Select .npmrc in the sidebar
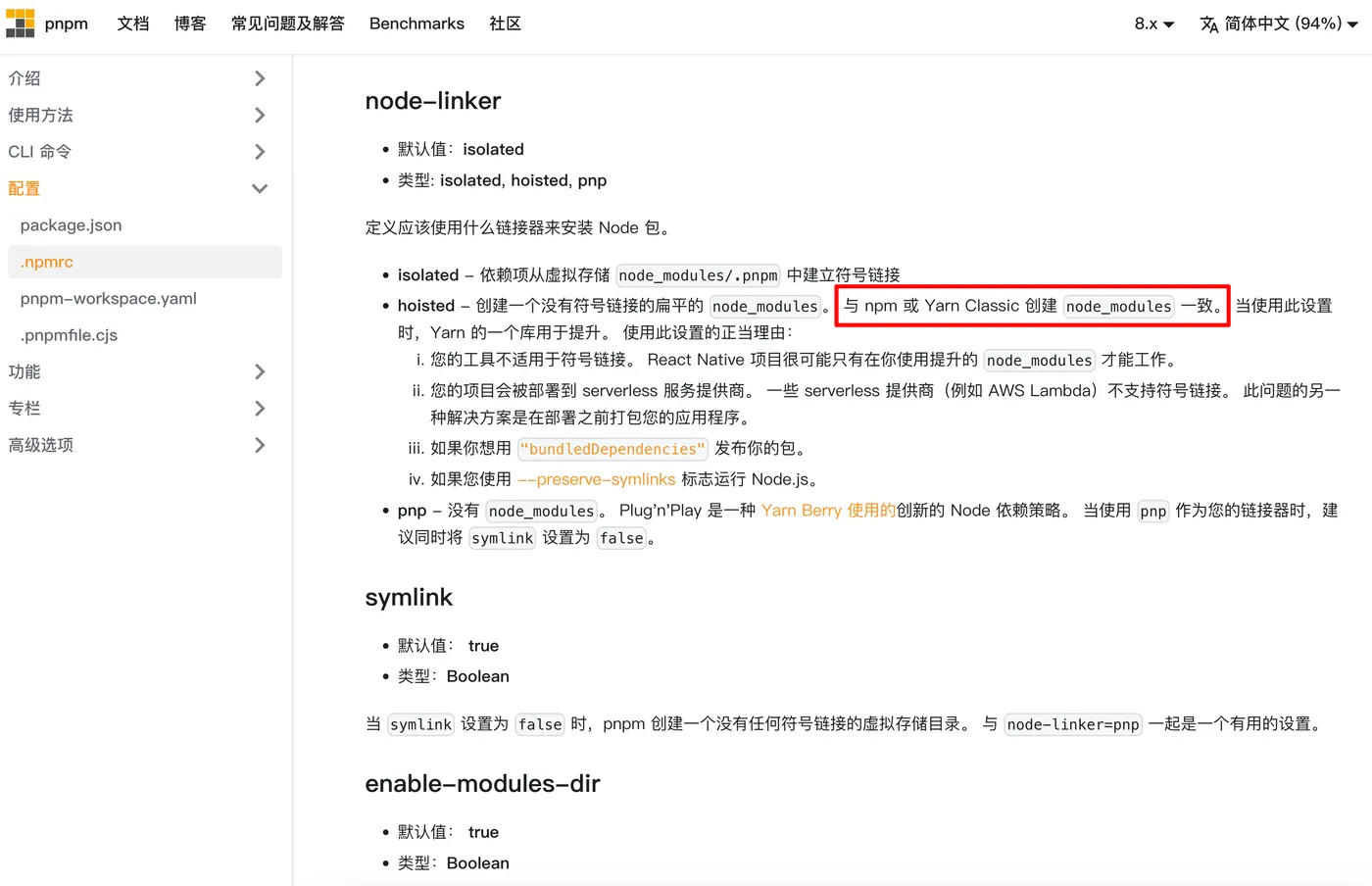 145,262
